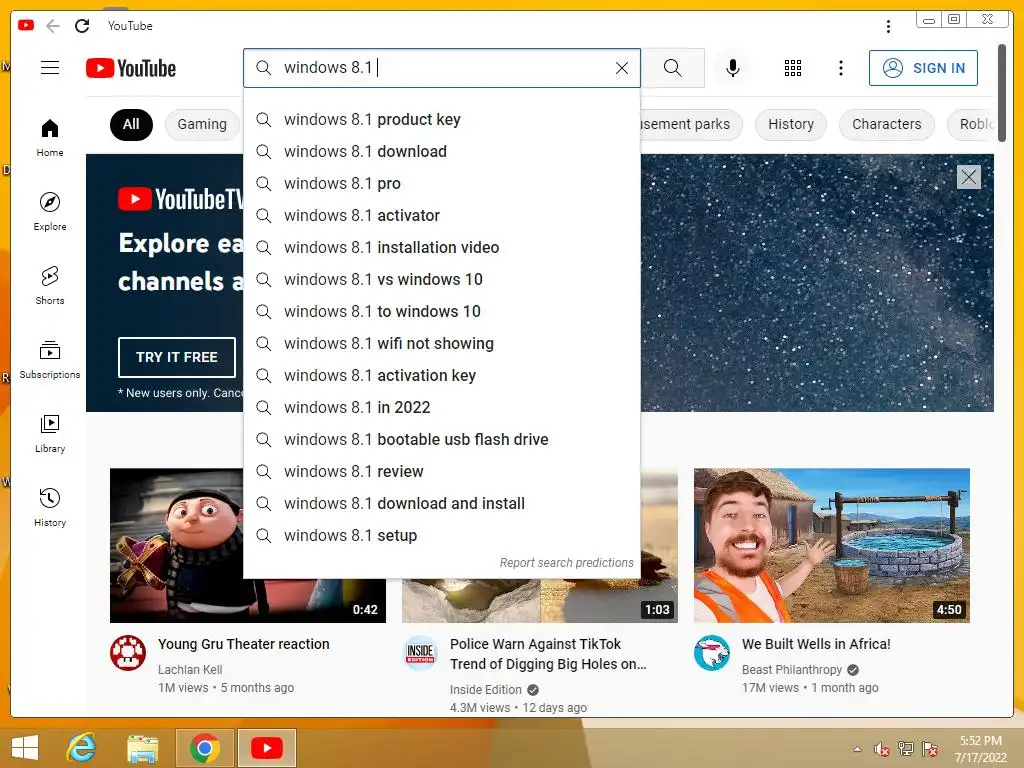This screenshot has height=768, width=1024.
Task: Open the app window three-dot menu
Action: (888, 26)
